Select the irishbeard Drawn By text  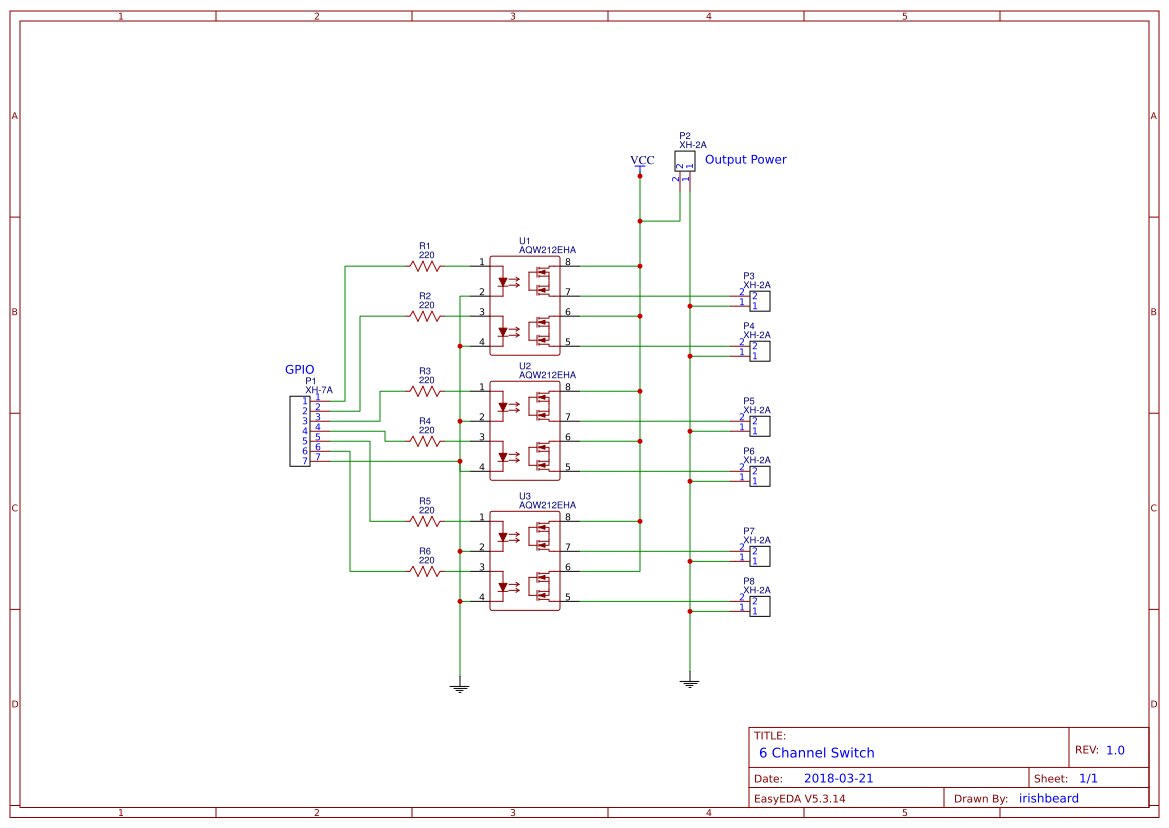point(1047,798)
